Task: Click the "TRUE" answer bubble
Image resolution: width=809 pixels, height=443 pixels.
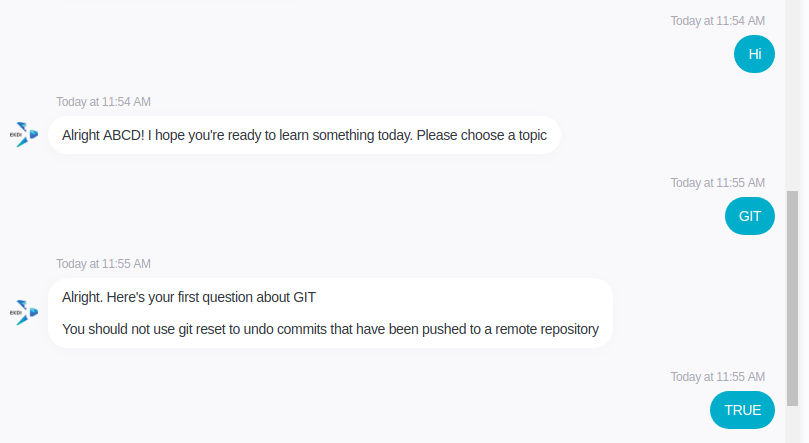Action: [x=742, y=410]
